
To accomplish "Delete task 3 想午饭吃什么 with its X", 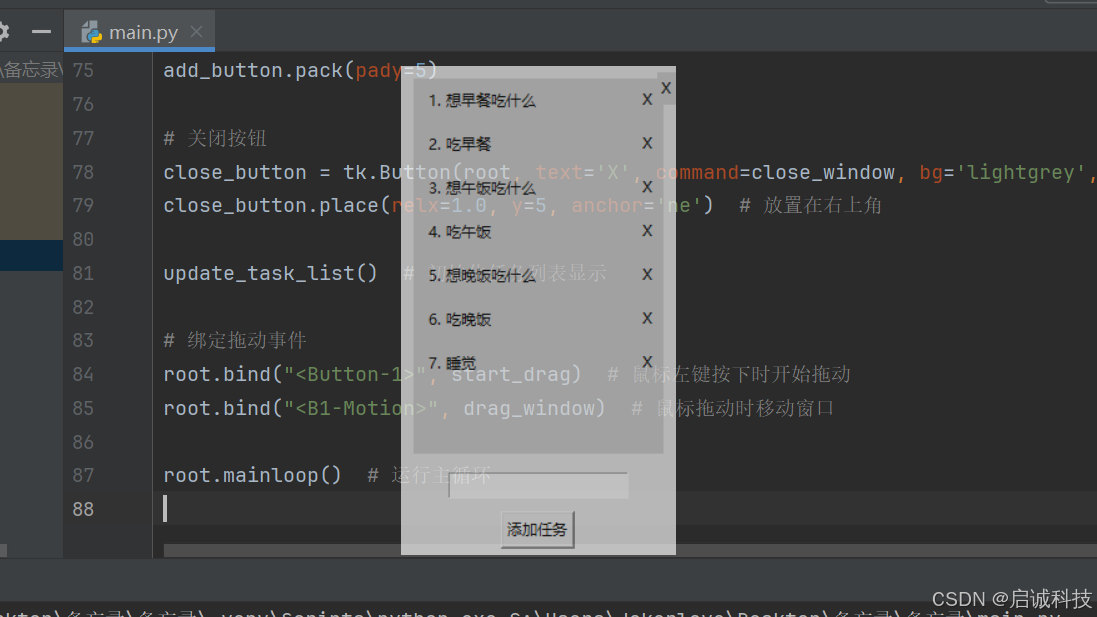I will click(x=647, y=187).
